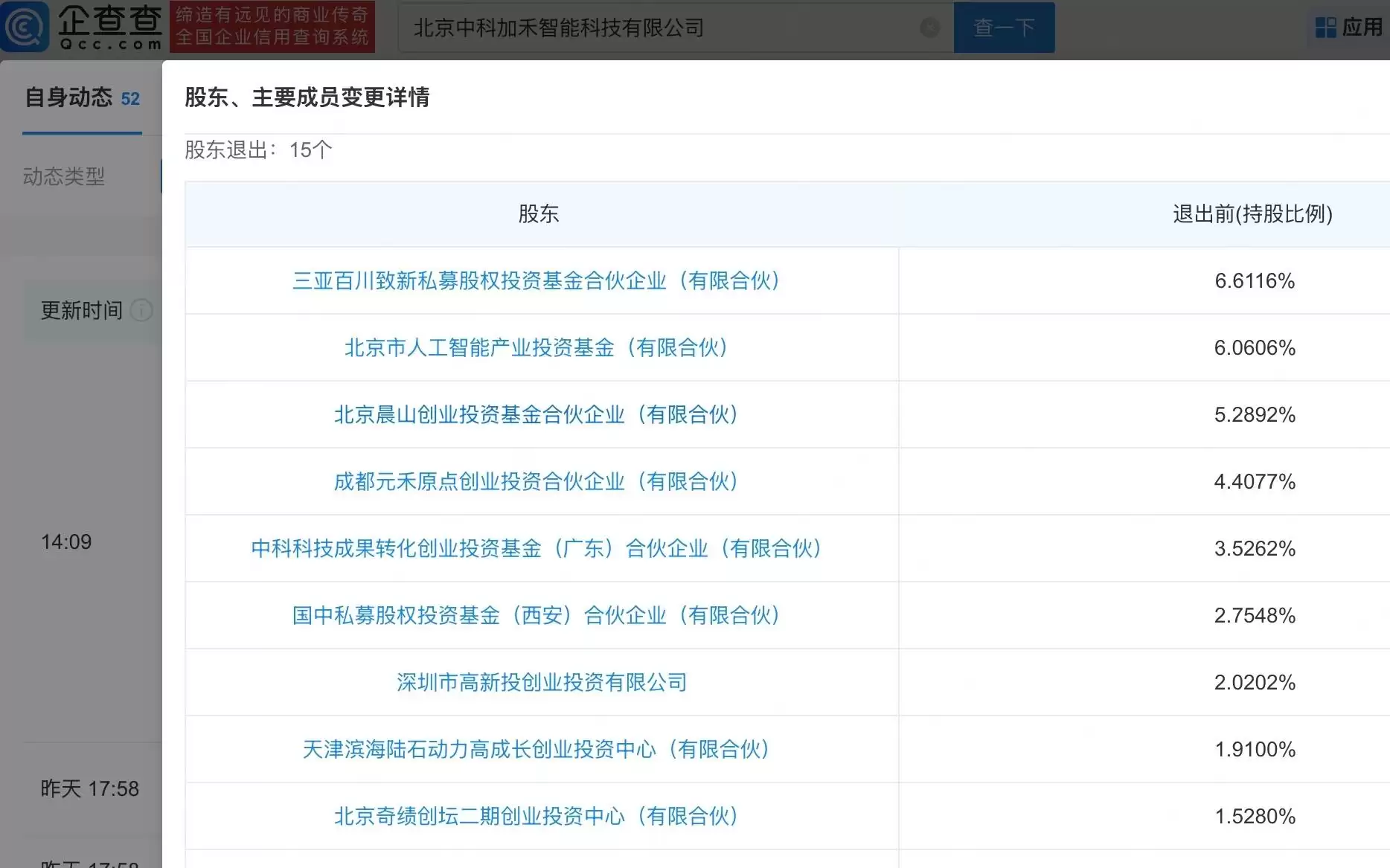Open shareholder 深圳市高新投创业投资有限公司
This screenshot has width=1390, height=868.
542,682
